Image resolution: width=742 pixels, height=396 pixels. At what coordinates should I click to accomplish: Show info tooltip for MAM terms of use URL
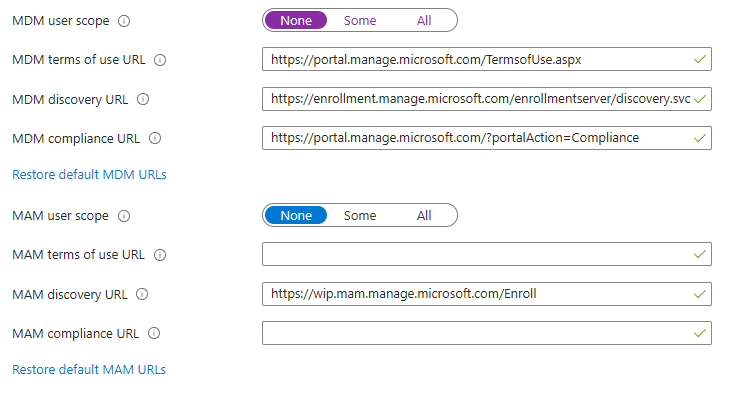click(x=160, y=255)
